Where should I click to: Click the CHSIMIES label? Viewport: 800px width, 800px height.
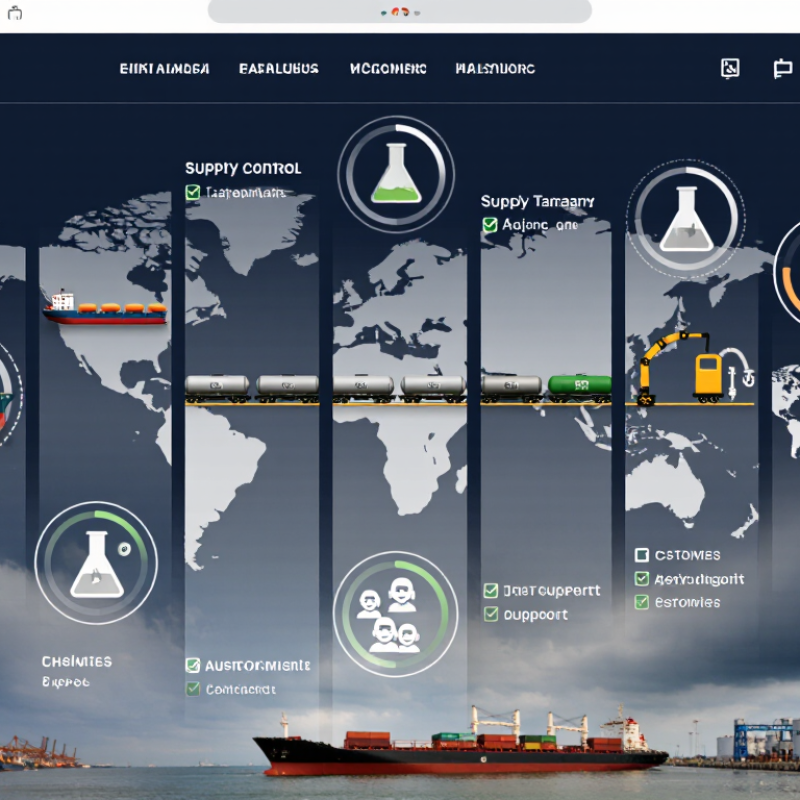[77, 662]
